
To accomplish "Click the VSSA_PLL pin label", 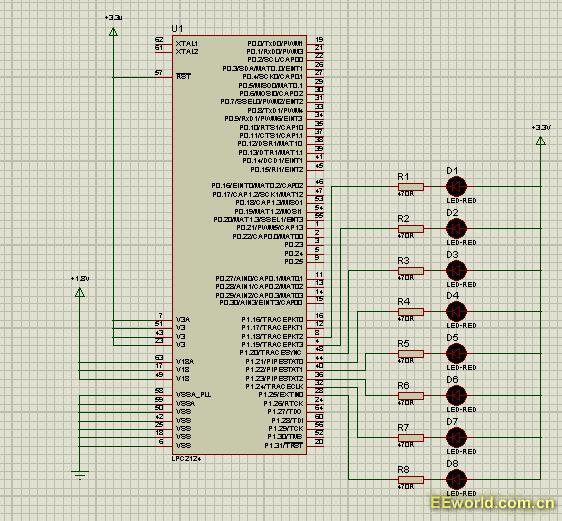I will pos(194,395).
